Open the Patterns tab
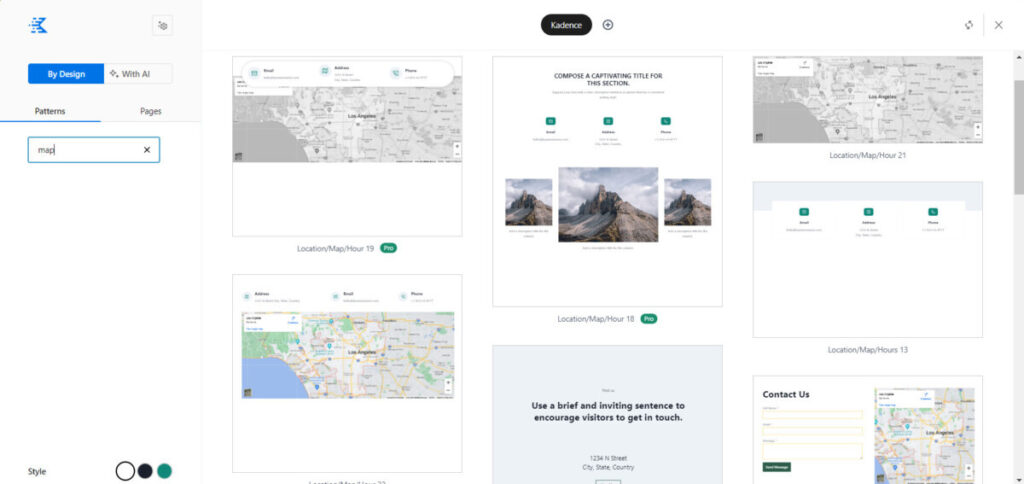Viewport: 1024px width, 484px height. pyautogui.click(x=50, y=111)
